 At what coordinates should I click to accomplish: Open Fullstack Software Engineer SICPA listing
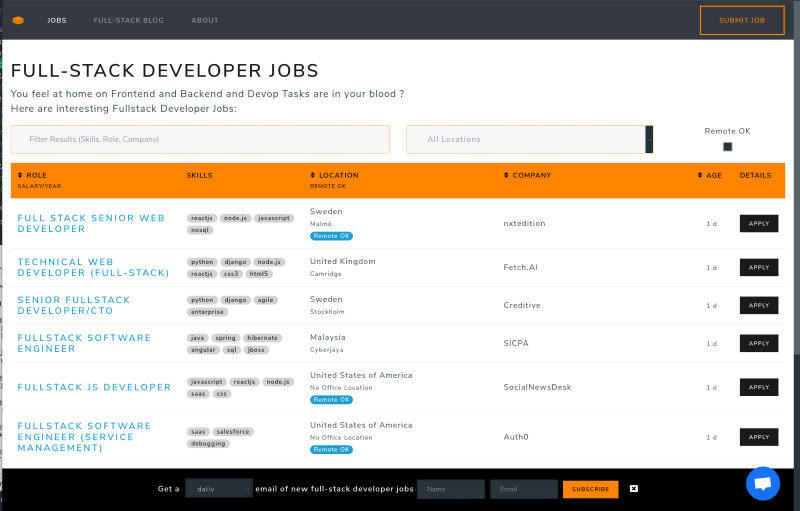[x=84, y=343]
